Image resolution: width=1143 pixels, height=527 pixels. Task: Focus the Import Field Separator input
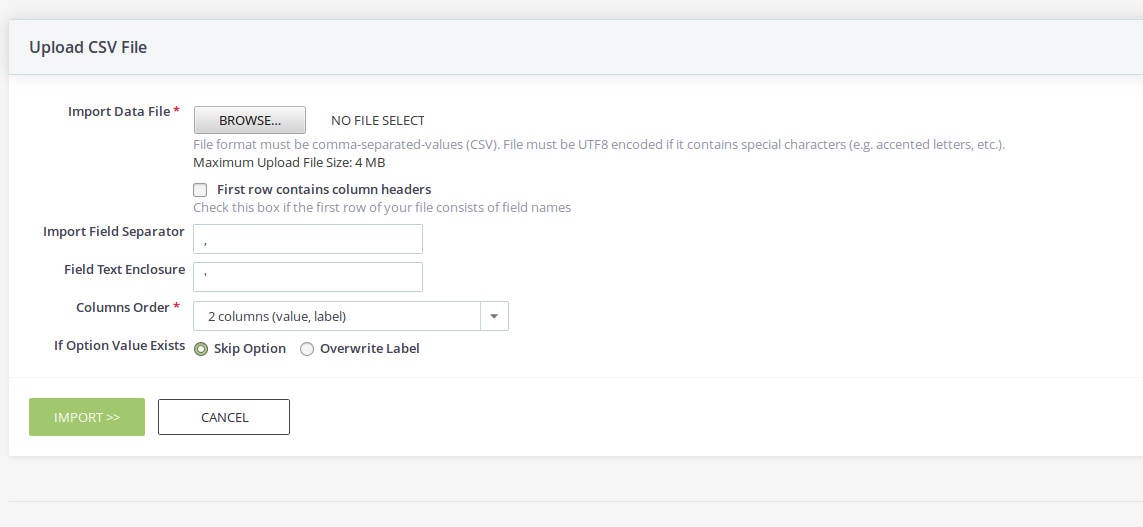[308, 239]
